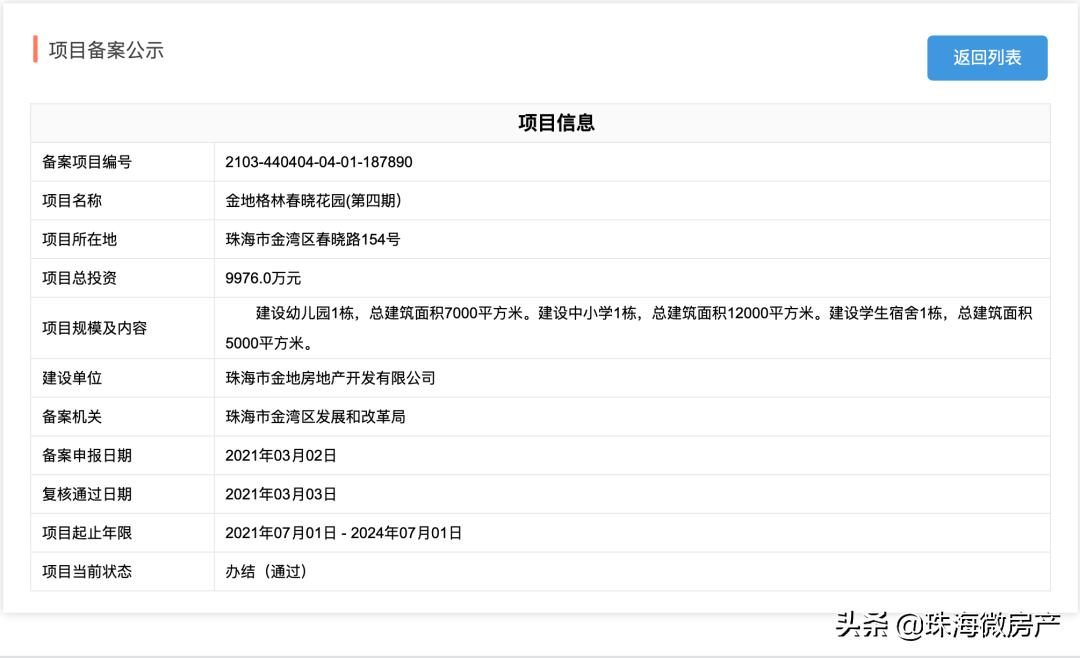Click the 项目当前状态 label cell
Viewport: 1080px width, 658px height.
(x=123, y=571)
